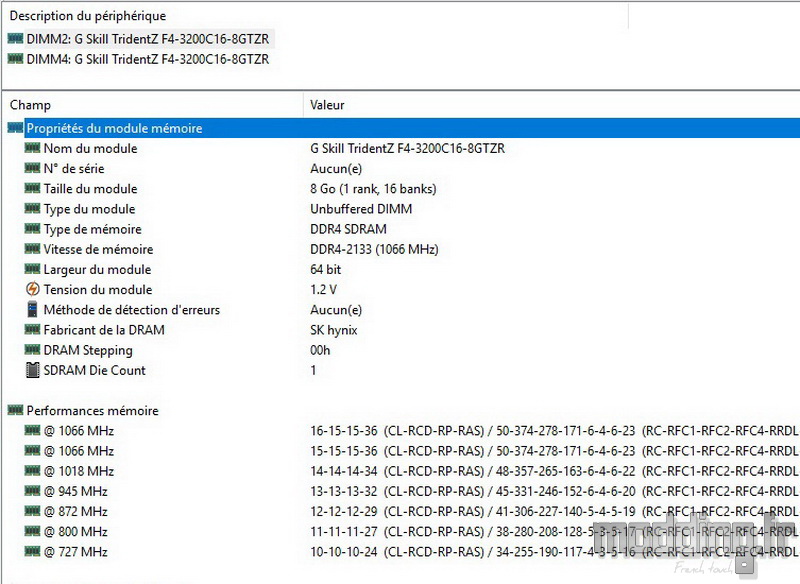Click the Type du module row icon
This screenshot has width=800, height=584.
32,208
